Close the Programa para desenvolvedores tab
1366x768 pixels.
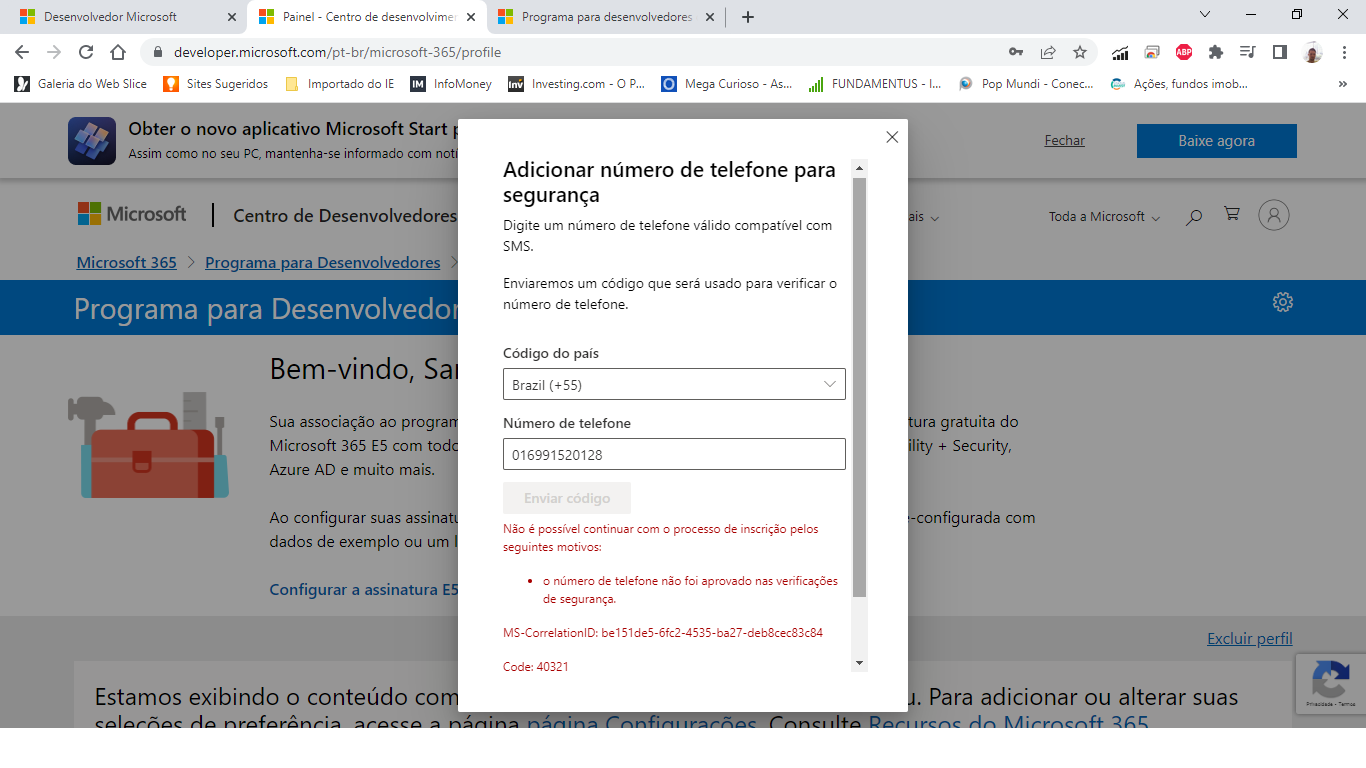pos(708,17)
